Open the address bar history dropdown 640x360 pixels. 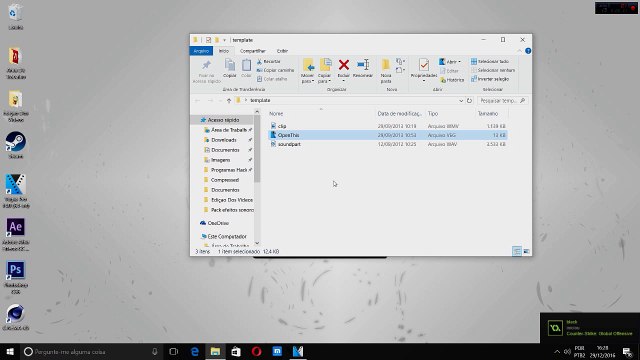pyautogui.click(x=461, y=100)
